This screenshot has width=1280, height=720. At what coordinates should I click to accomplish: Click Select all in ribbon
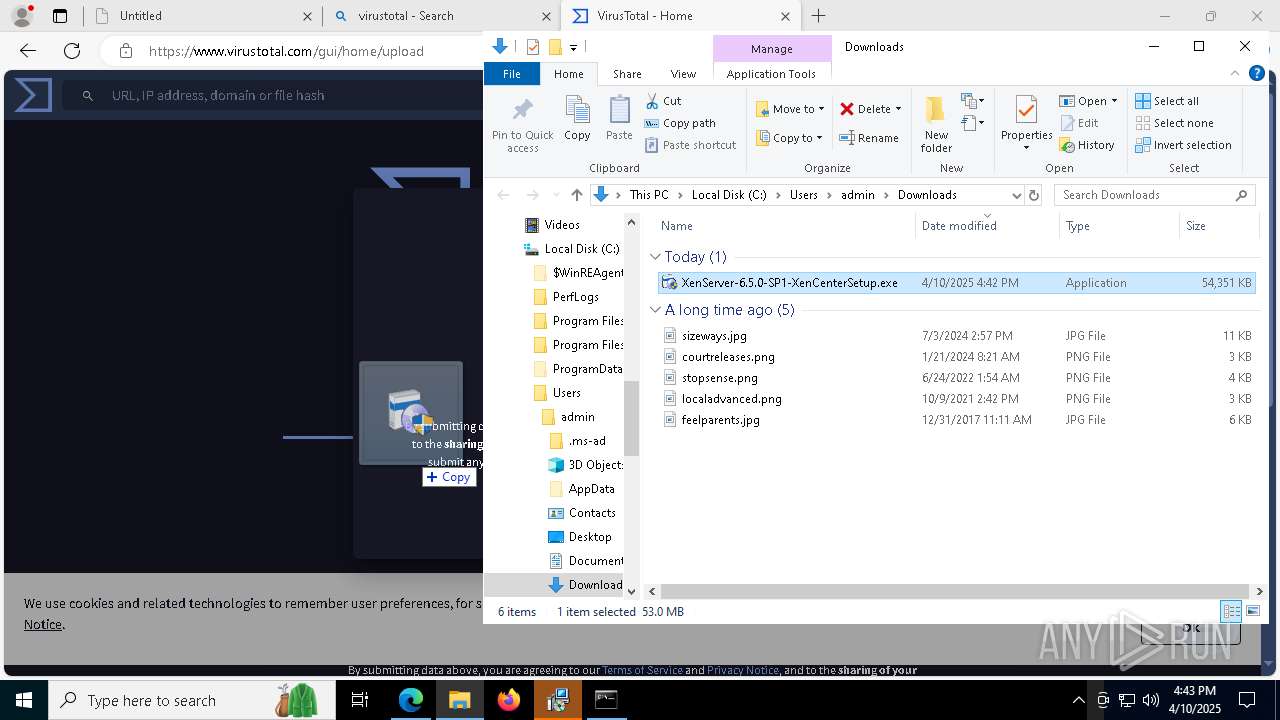pos(1167,101)
